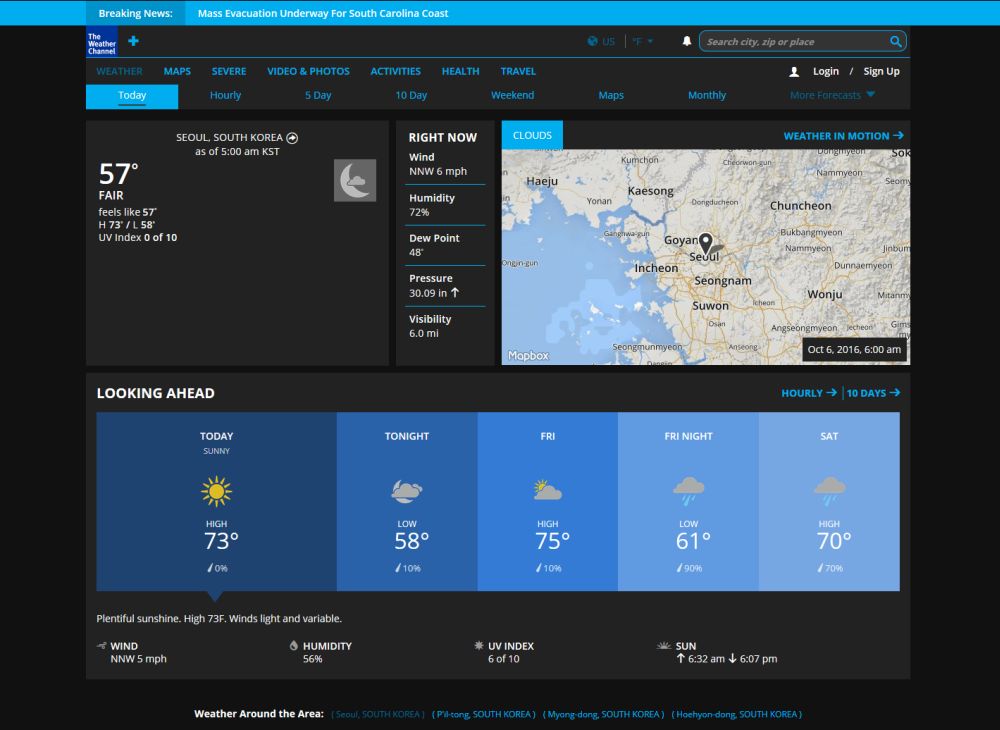Click inside the city search field
Image resolution: width=1000 pixels, height=730 pixels.
790,41
